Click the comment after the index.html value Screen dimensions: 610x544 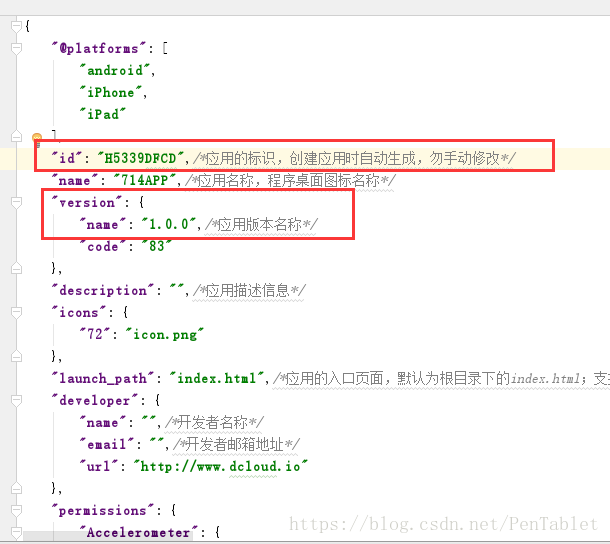click(441, 378)
